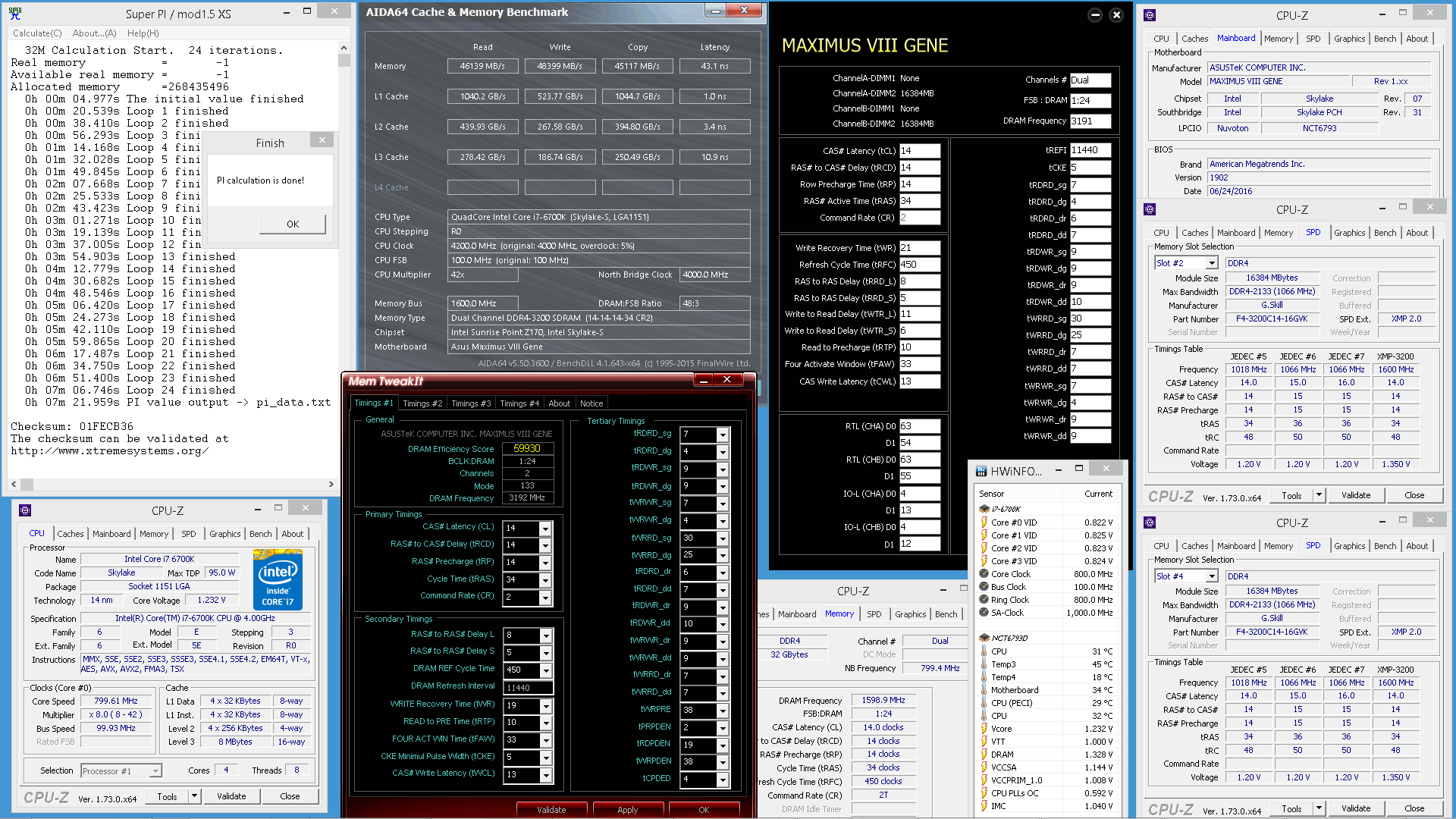The width and height of the screenshot is (1456, 819).
Task: Click CAS# Latency (tCL) field in MAXIMUS panel
Action: pyautogui.click(x=919, y=151)
